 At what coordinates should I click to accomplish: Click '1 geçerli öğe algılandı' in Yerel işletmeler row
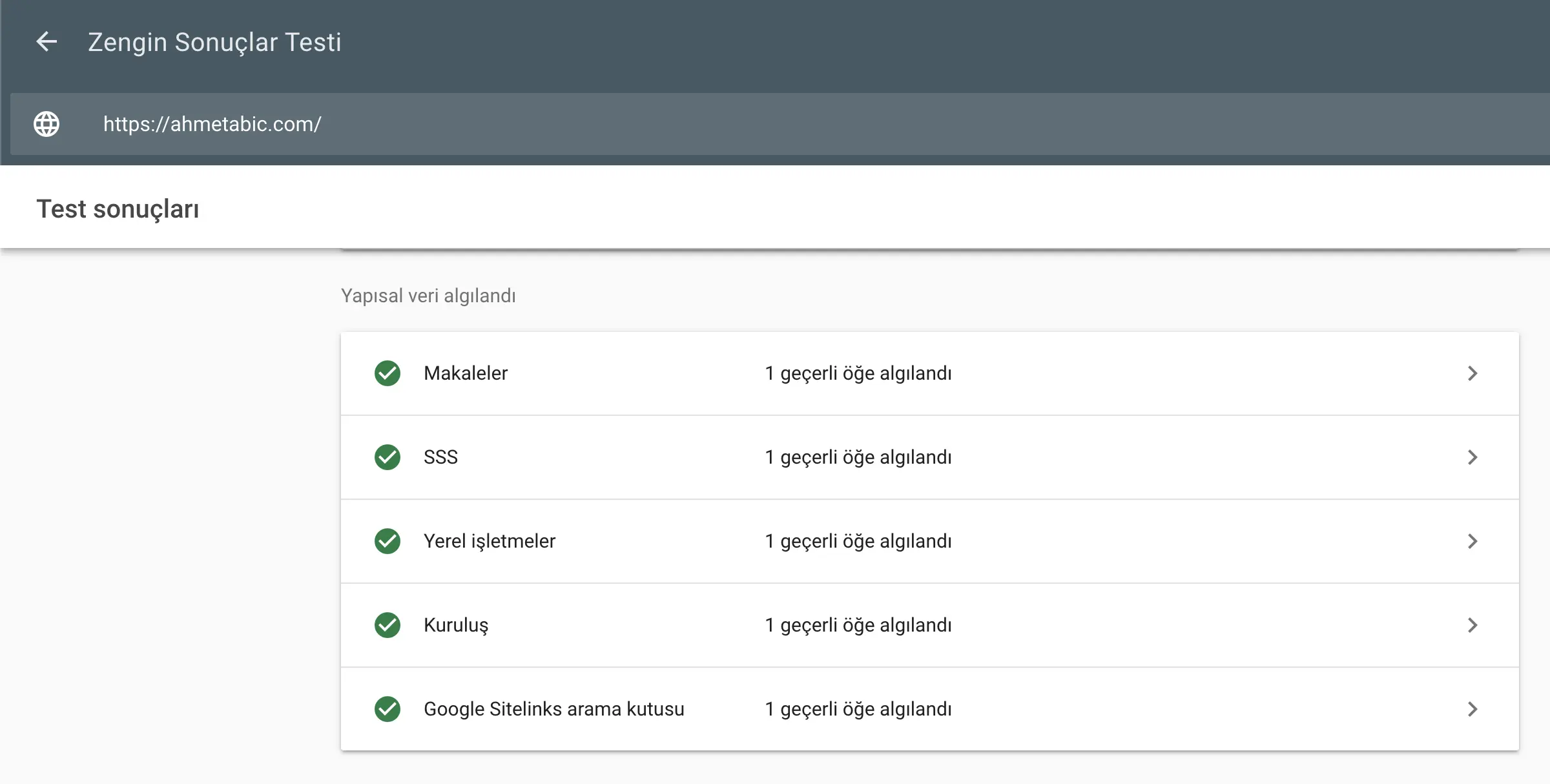(x=858, y=541)
